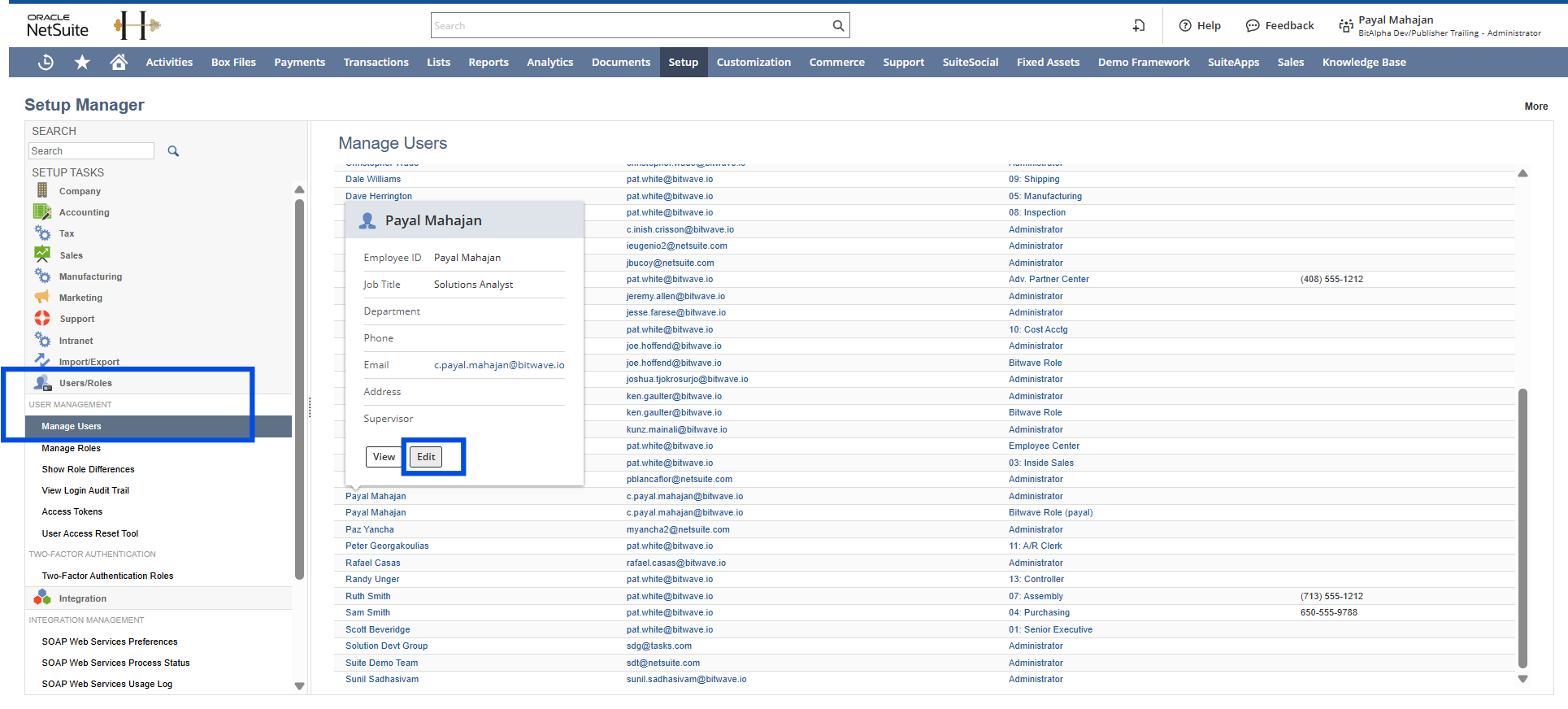Open the Dale Williams user record
Screen dimensions: 1568x709
373,179
